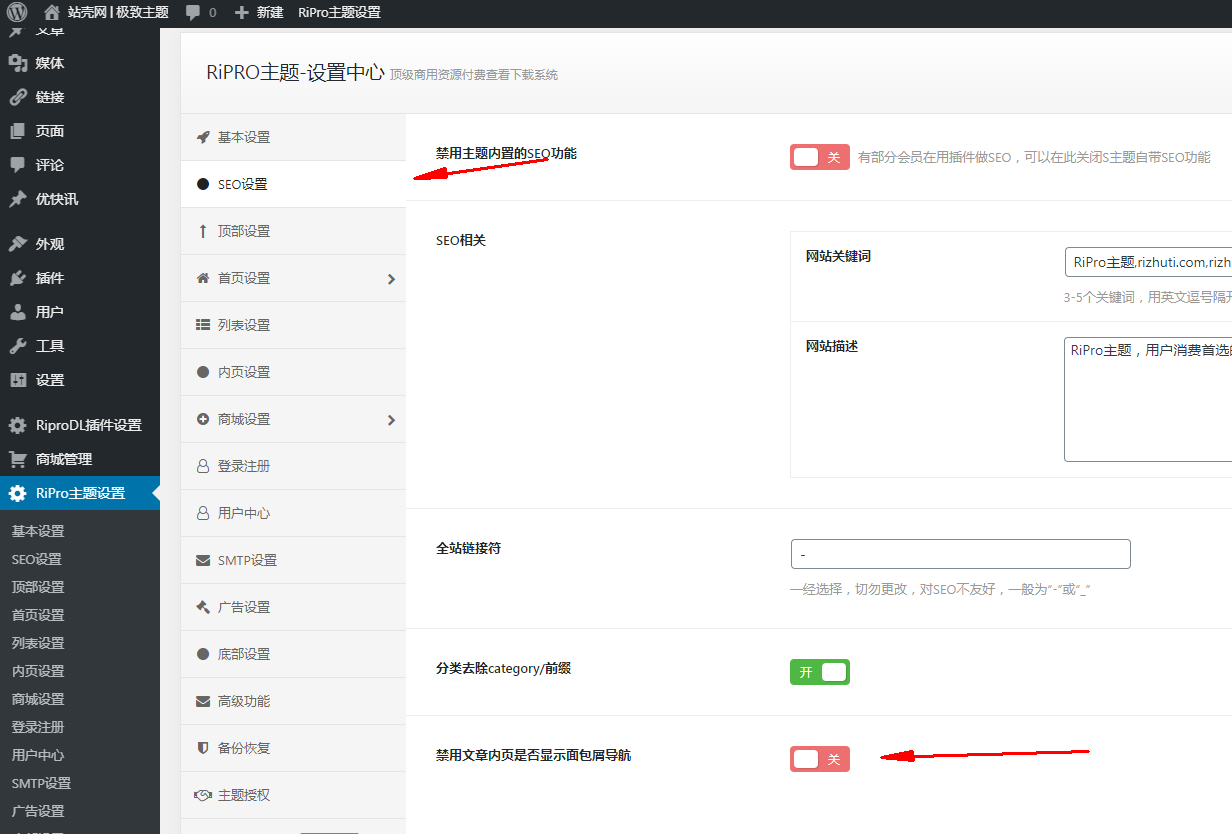Click the envelope icon for SMTP设置 in the settings panel
1232x834 pixels.
[x=202, y=560]
